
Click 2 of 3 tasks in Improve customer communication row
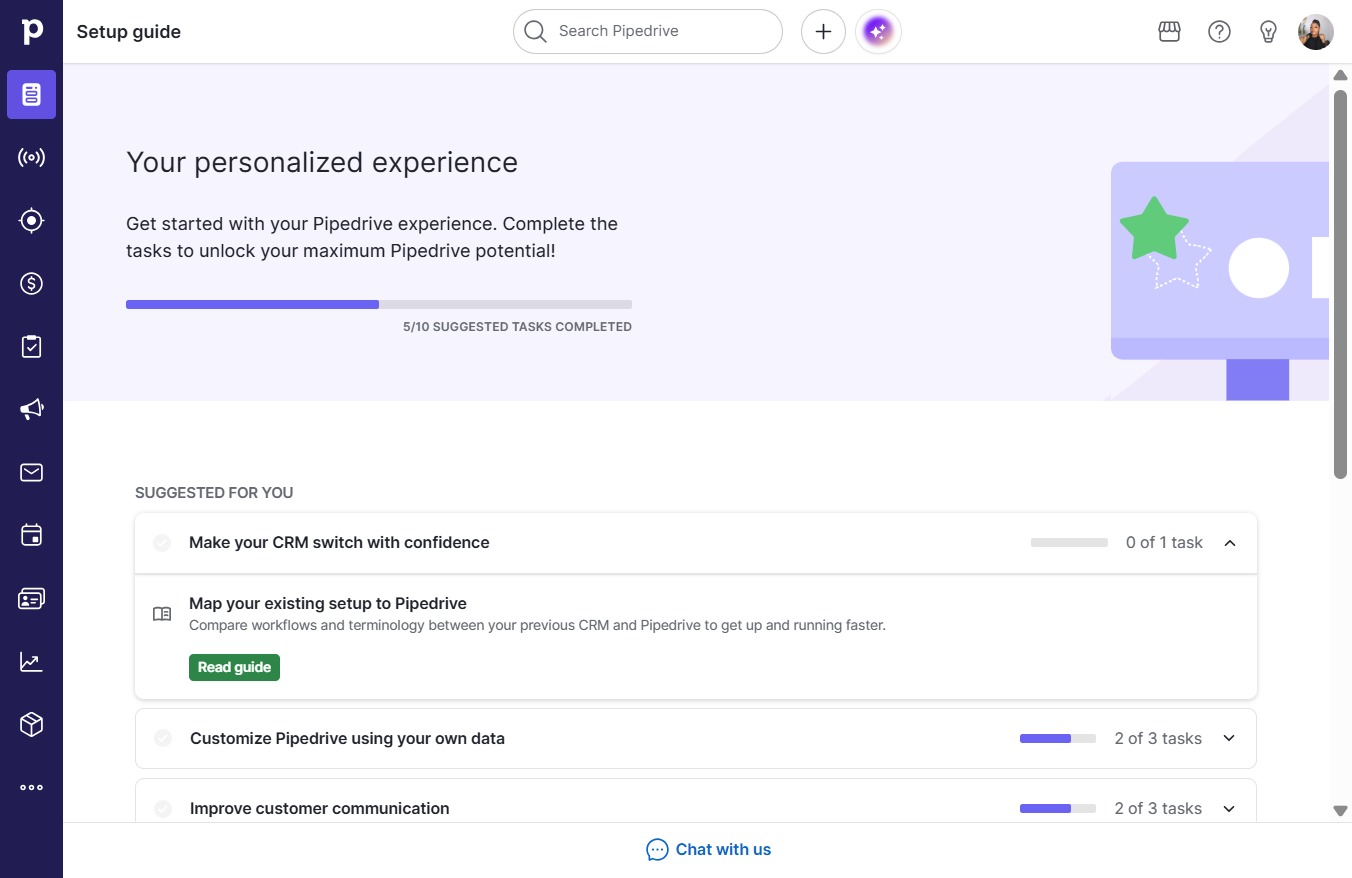point(1158,809)
